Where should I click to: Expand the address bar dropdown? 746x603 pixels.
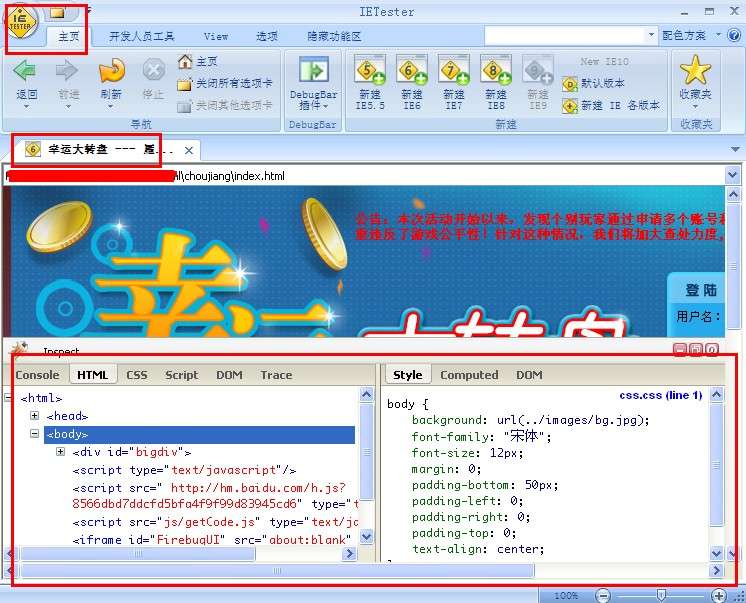733,176
